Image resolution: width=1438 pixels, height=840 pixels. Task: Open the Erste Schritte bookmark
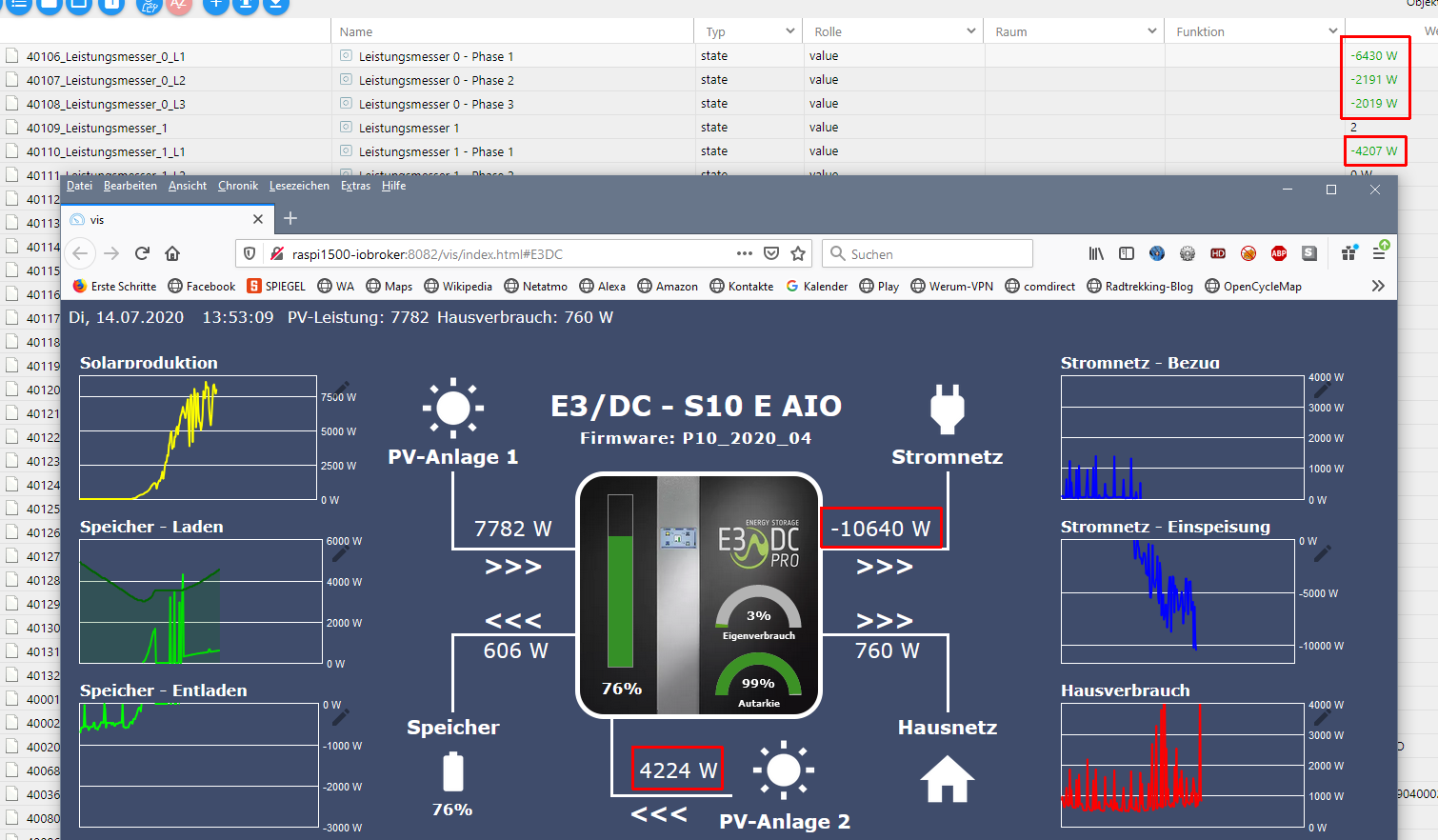115,286
